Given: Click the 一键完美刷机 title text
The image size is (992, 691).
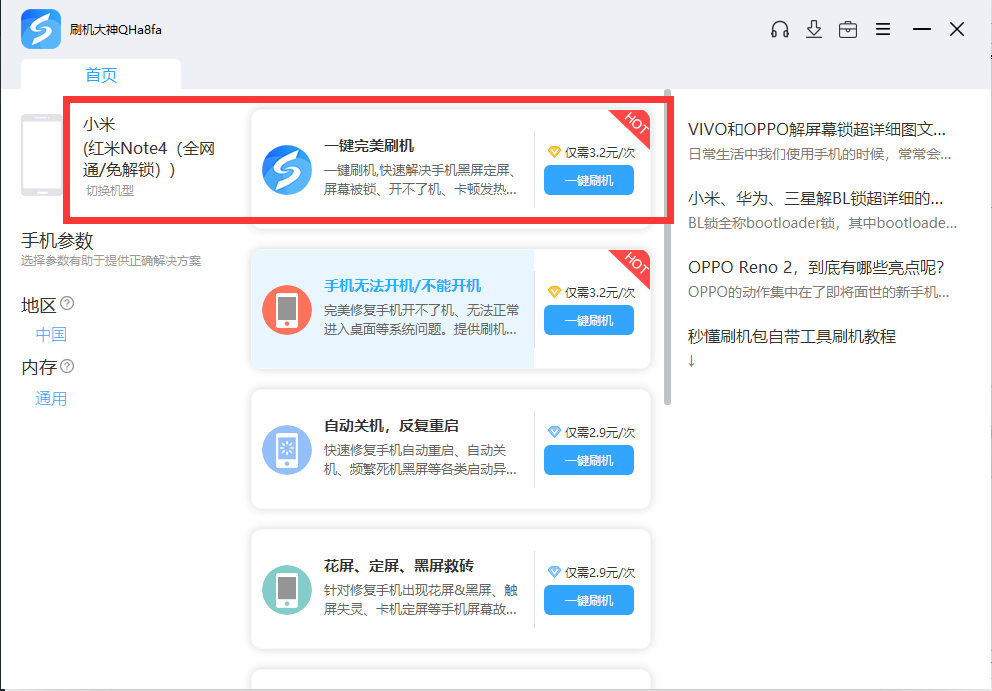Looking at the screenshot, I should [369, 146].
